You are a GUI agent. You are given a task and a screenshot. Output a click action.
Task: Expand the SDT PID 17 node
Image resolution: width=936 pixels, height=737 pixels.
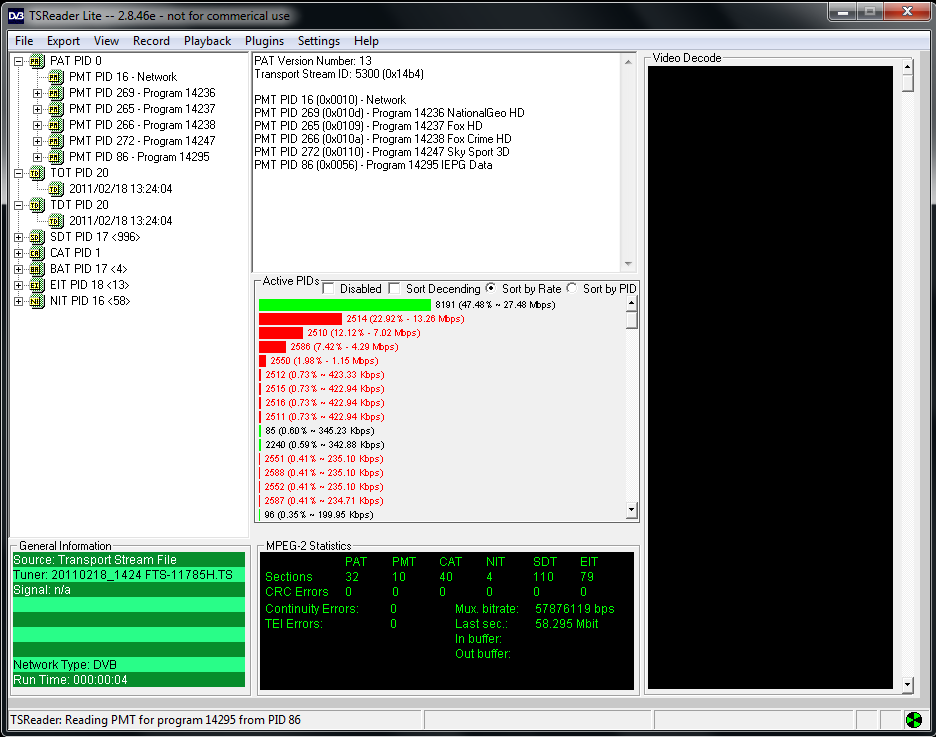pos(19,237)
